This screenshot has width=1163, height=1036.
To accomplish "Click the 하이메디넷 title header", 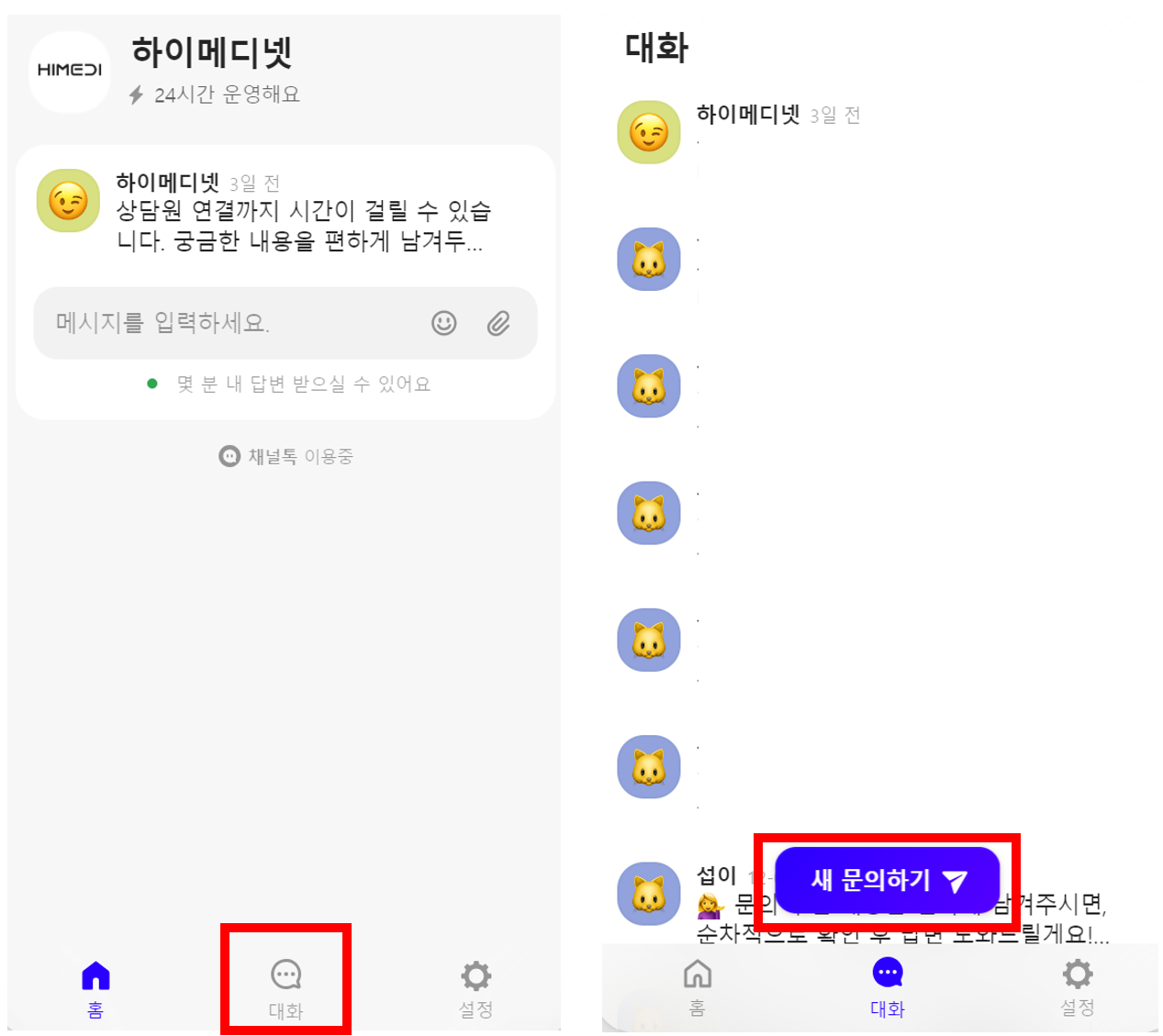I will tap(212, 52).
